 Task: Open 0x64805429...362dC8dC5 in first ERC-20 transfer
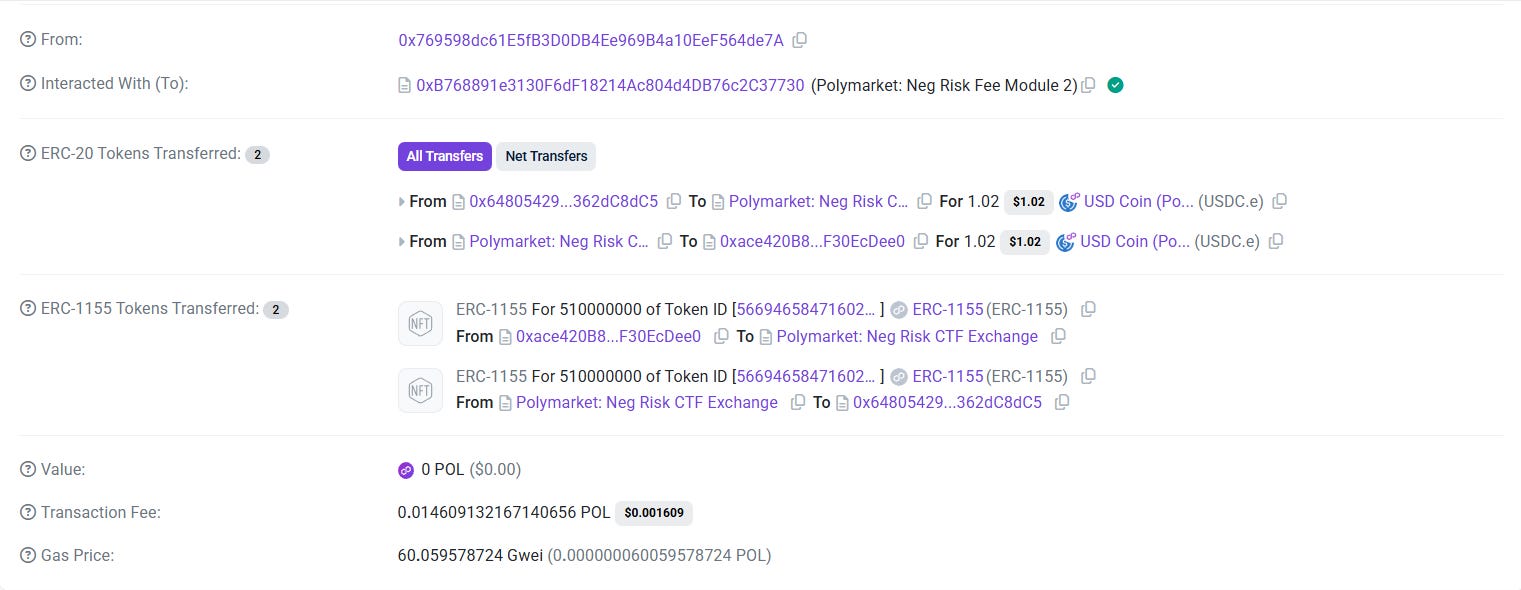point(564,201)
